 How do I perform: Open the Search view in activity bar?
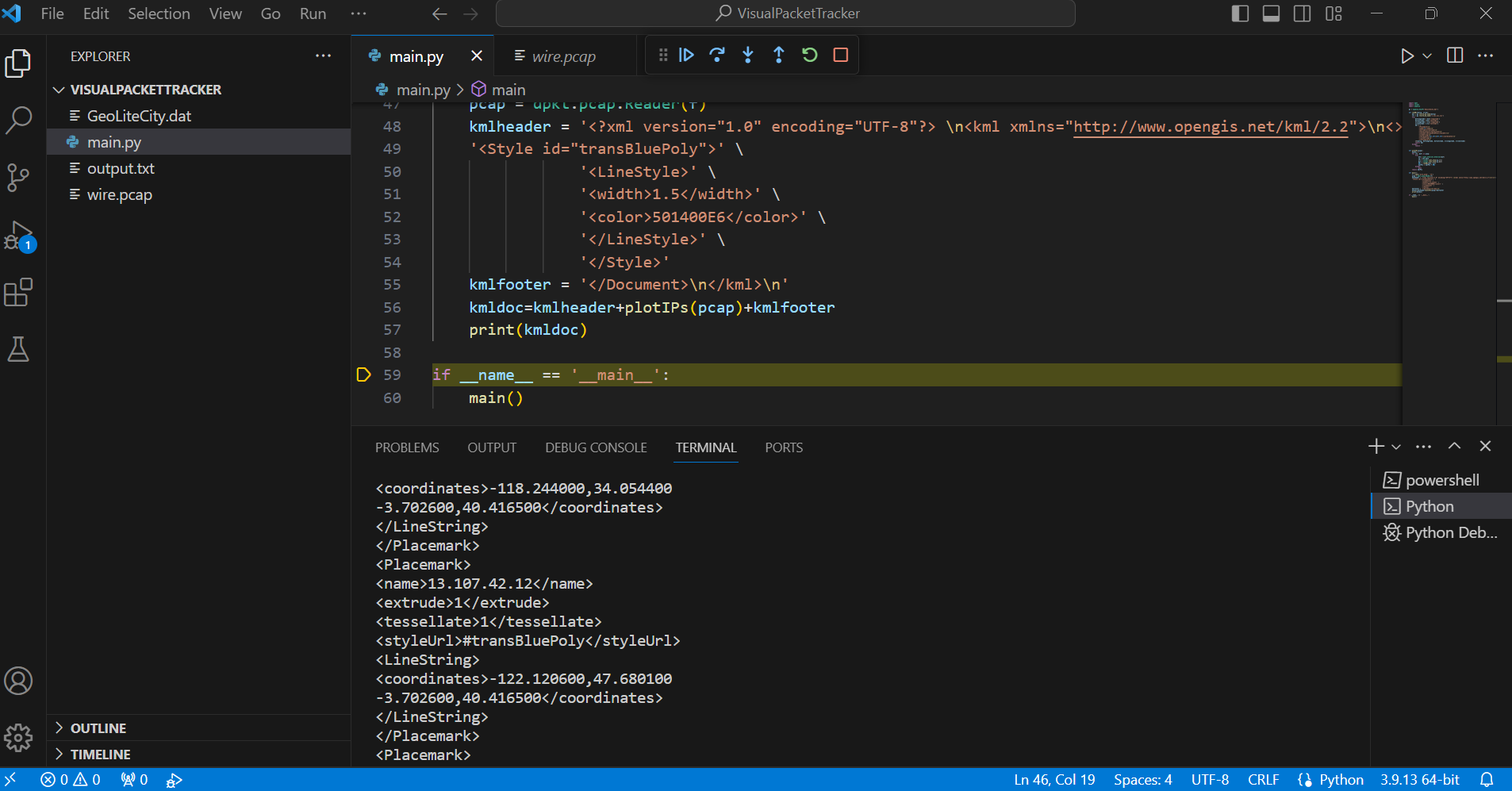click(x=18, y=121)
